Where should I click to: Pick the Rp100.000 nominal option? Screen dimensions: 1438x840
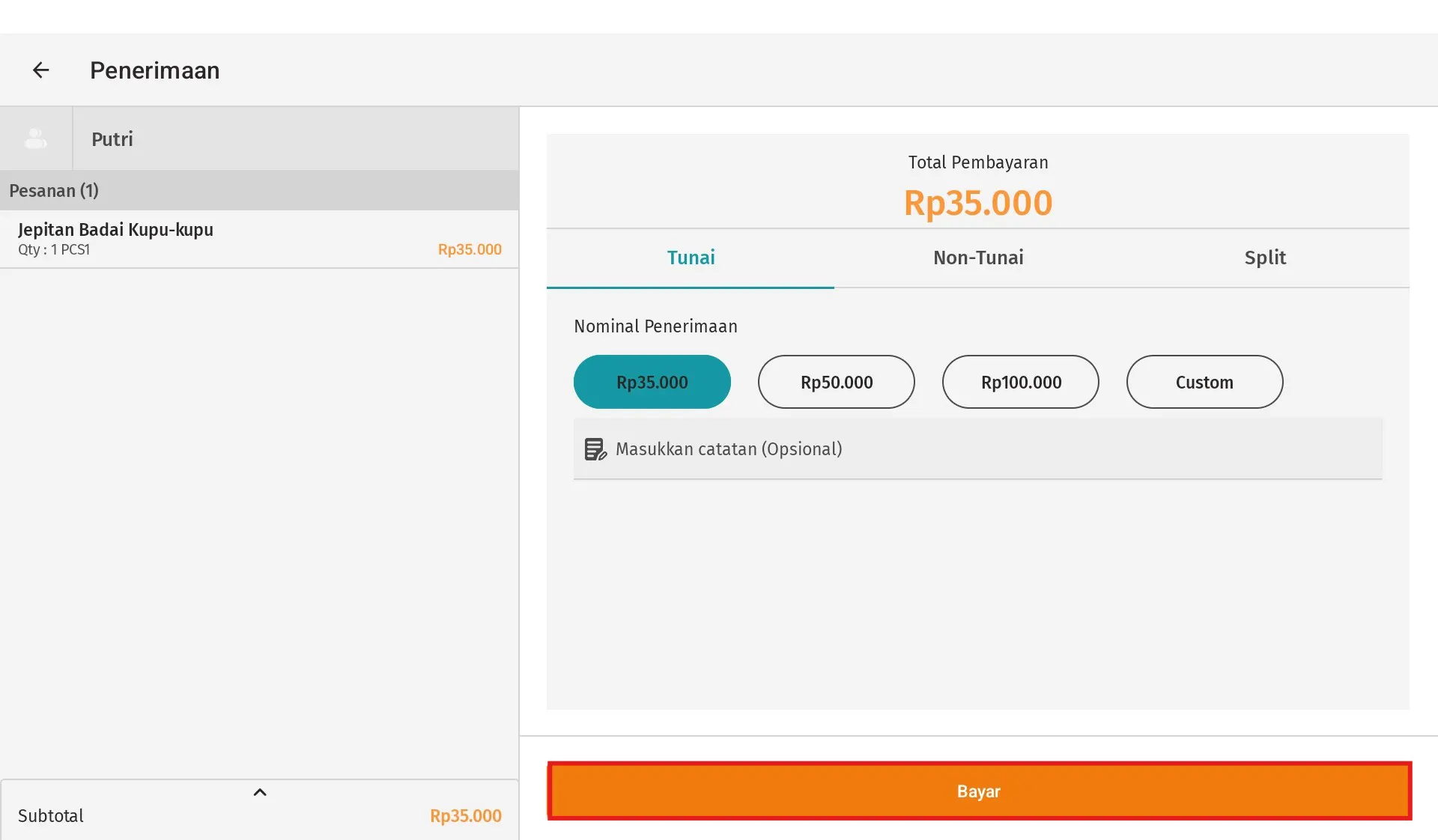click(1020, 382)
